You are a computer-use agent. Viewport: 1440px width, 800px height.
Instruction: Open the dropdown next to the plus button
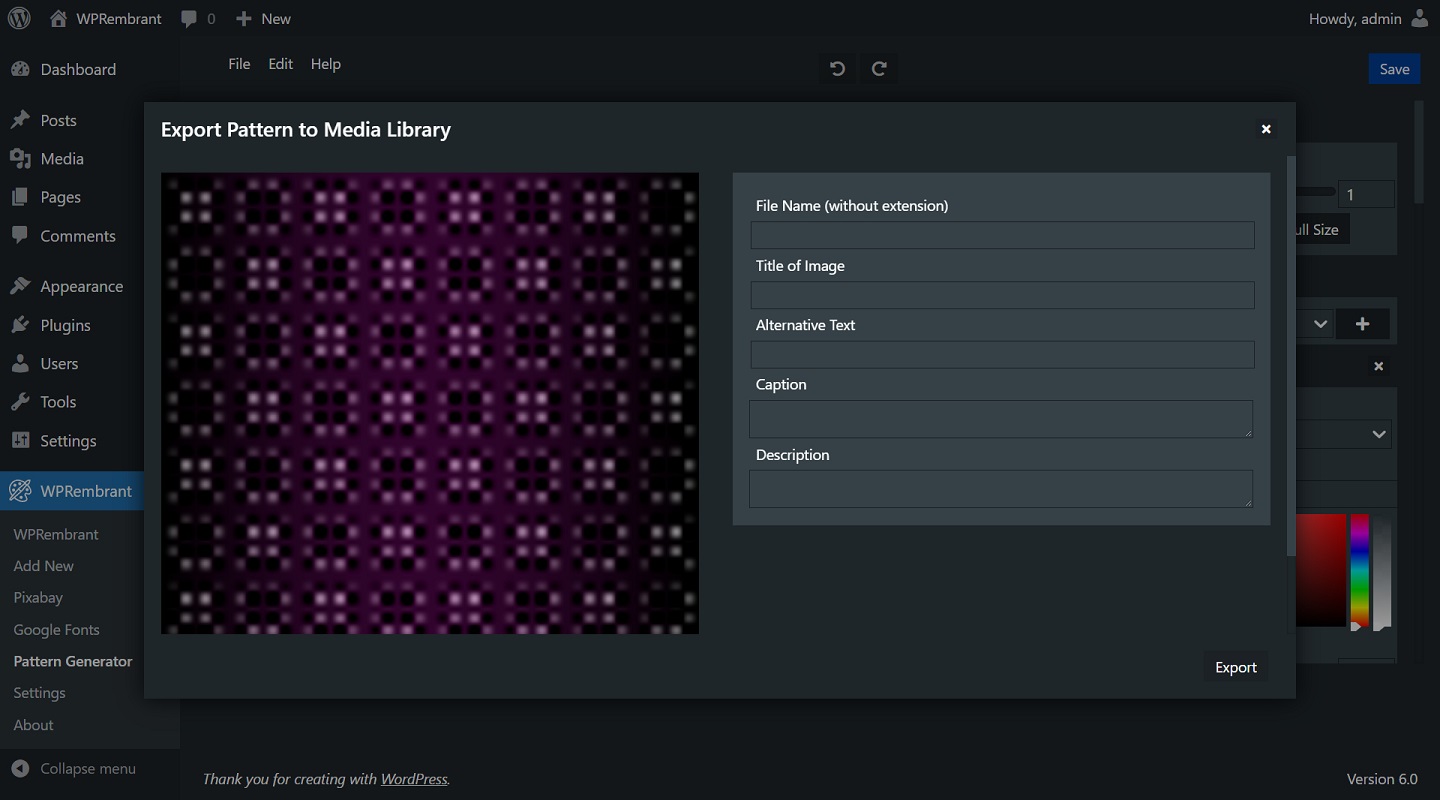click(1320, 323)
